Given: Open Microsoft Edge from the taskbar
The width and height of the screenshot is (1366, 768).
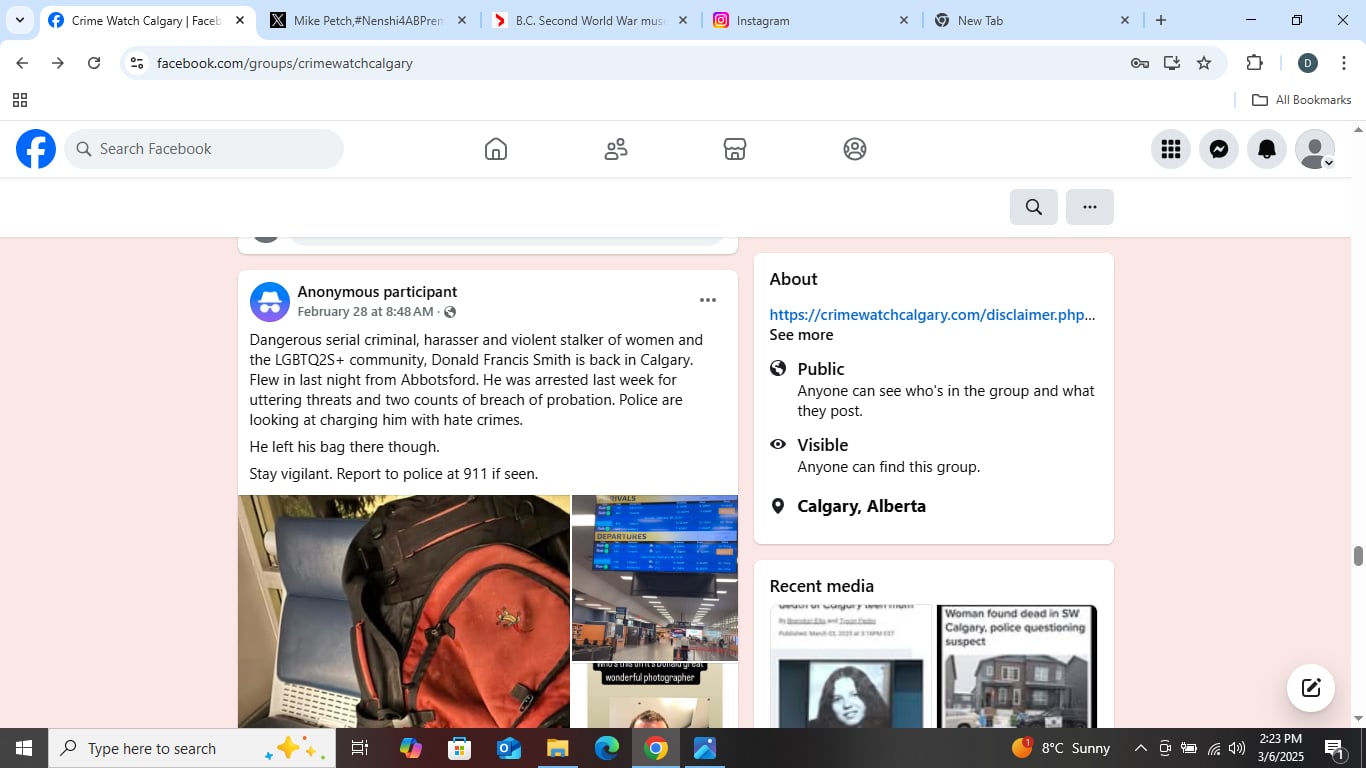Looking at the screenshot, I should (x=607, y=748).
